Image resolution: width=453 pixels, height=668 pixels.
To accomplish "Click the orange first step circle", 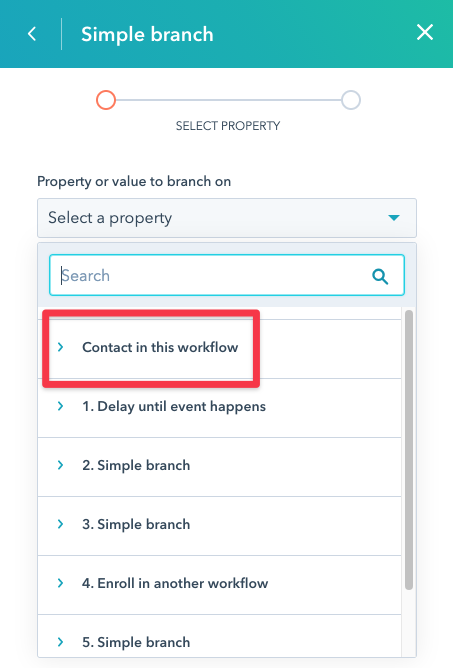I will (x=106, y=100).
